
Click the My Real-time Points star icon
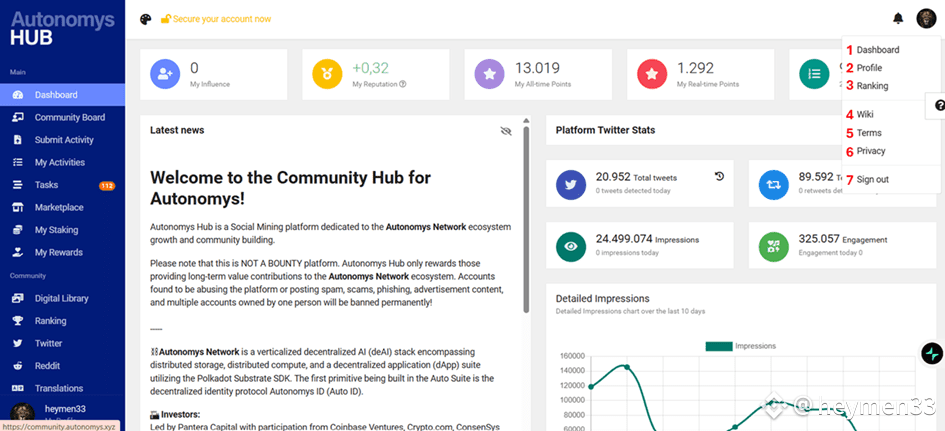[652, 74]
